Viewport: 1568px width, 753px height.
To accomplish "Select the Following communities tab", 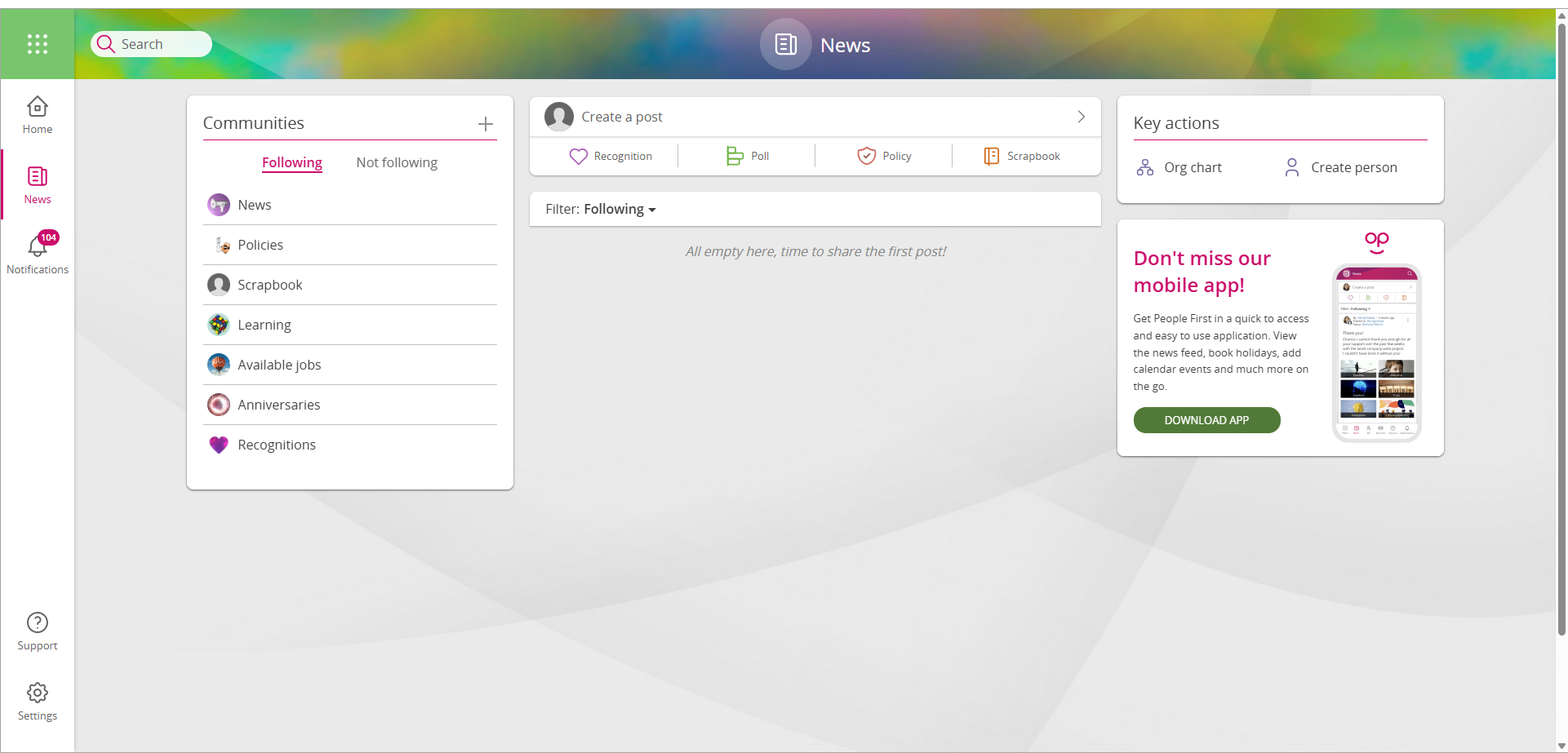I will tap(292, 163).
